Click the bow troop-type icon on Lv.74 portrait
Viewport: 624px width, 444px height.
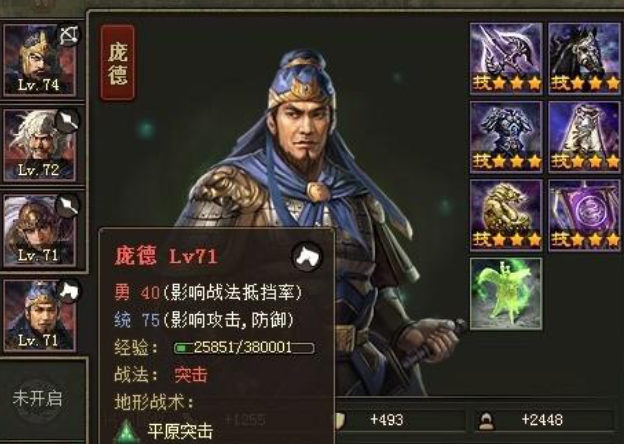coord(69,36)
